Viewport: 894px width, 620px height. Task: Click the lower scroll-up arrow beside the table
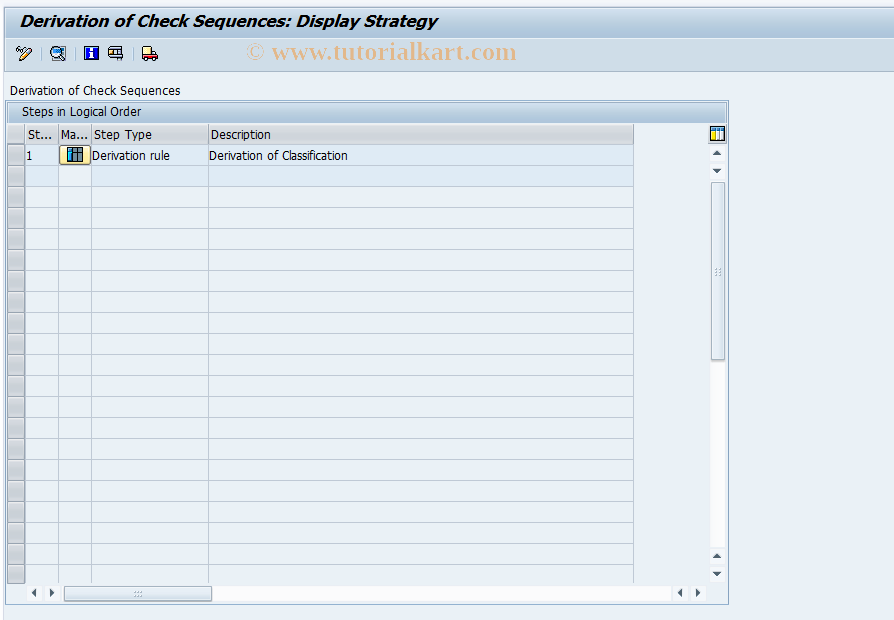(x=717, y=556)
